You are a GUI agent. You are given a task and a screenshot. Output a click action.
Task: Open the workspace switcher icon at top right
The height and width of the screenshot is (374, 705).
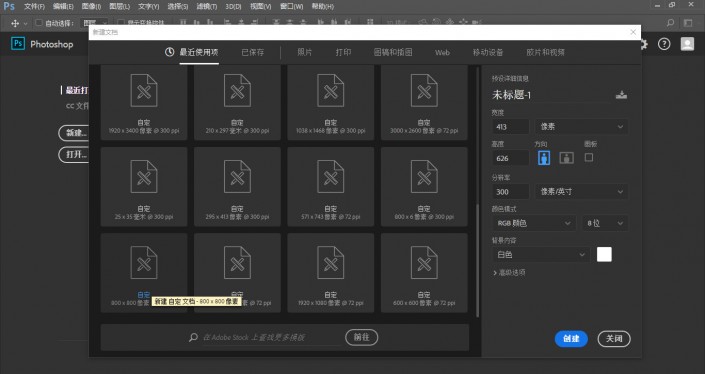688,22
